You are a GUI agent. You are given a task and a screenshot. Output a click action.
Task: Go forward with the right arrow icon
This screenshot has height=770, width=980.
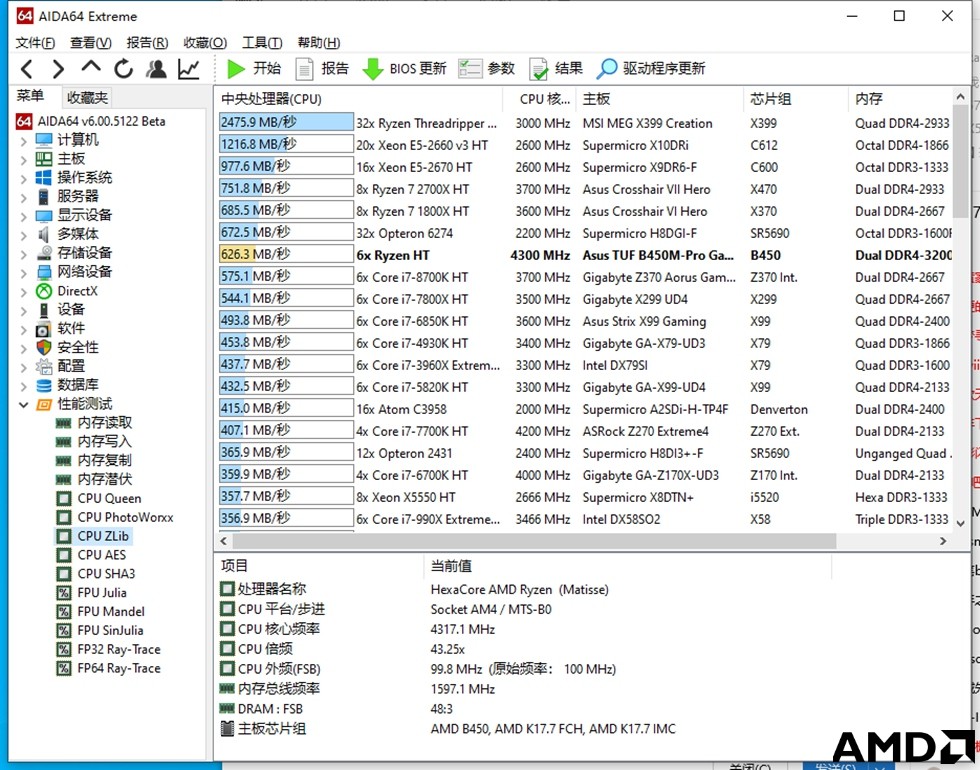pos(58,68)
